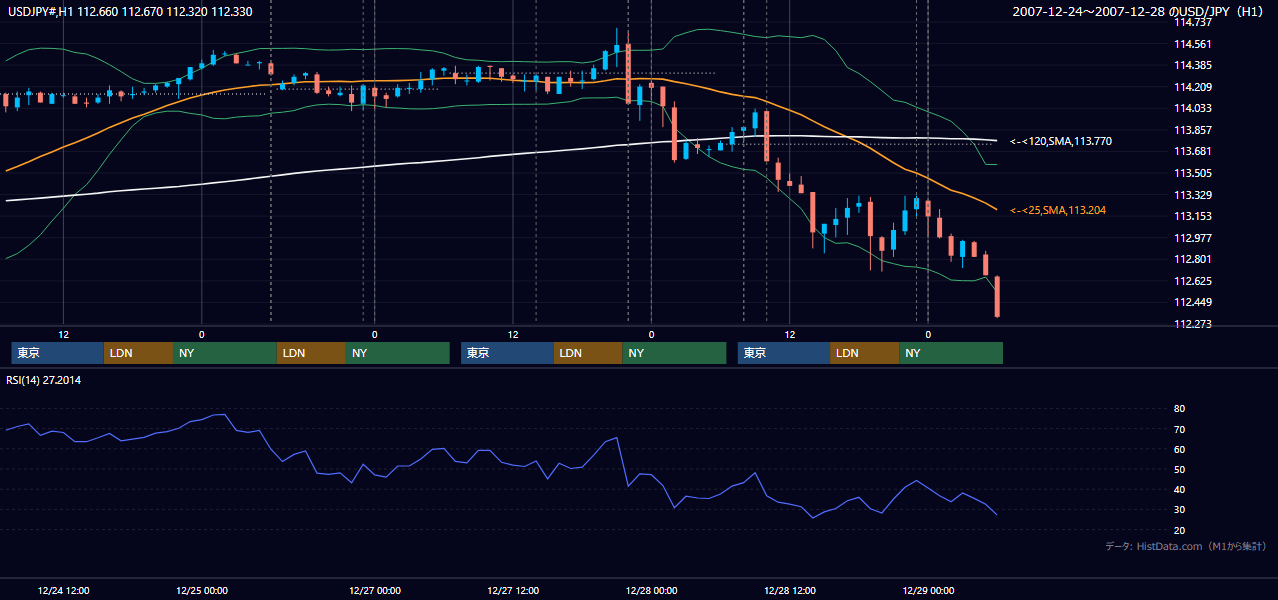1278x600 pixels.
Task: Click price axis value 114.209
Action: pos(1193,87)
